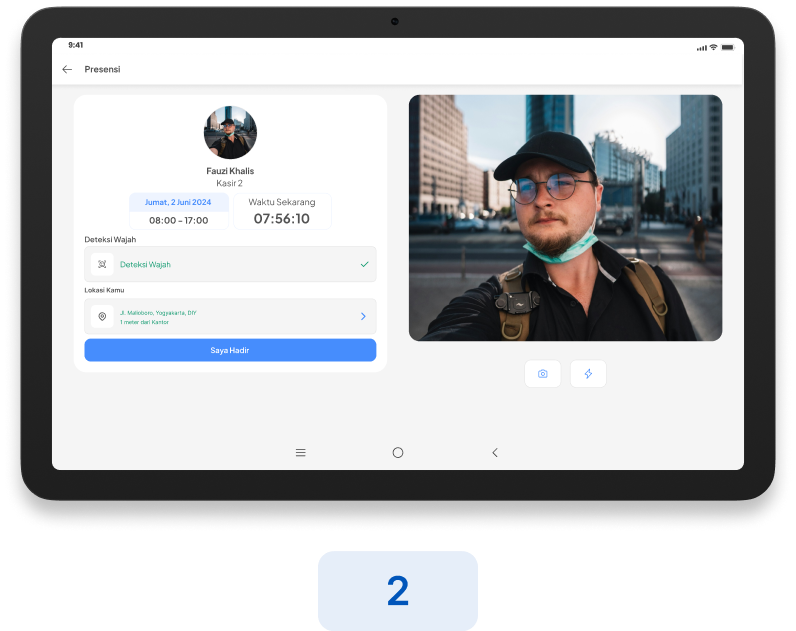Click the face scan icon

pyautogui.click(x=102, y=265)
